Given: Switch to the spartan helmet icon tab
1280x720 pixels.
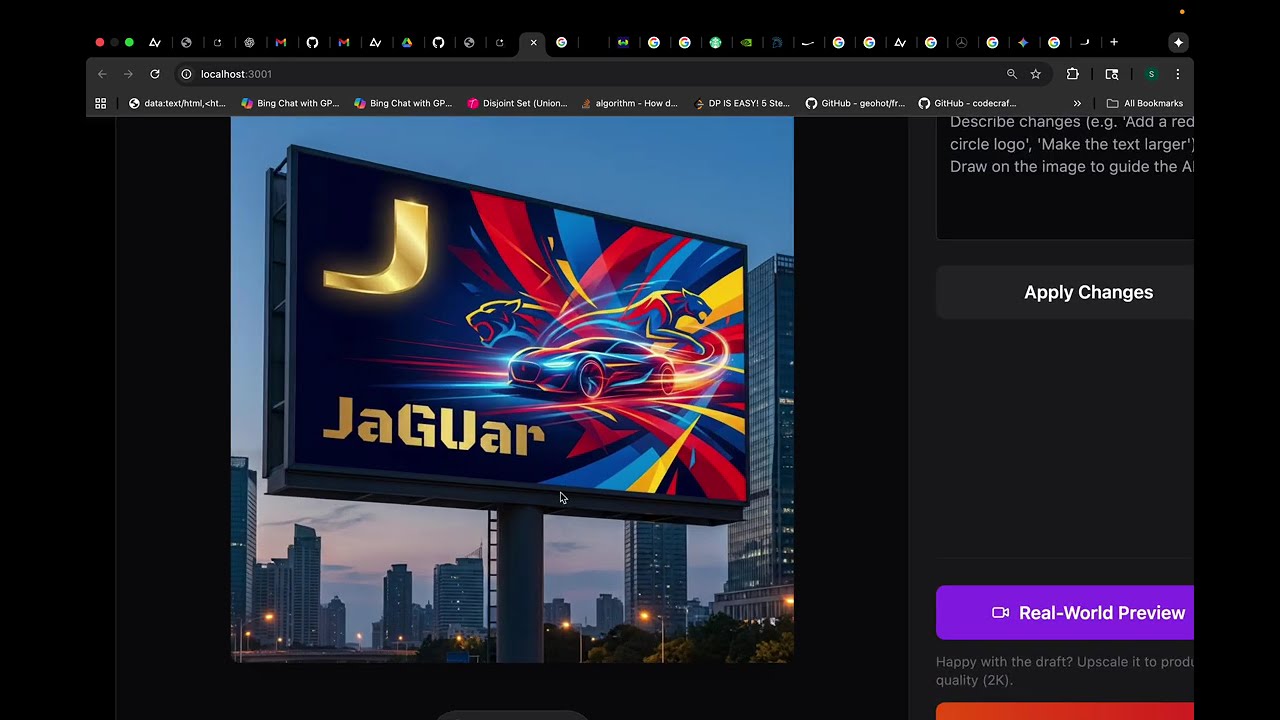Looking at the screenshot, I should click(x=777, y=42).
